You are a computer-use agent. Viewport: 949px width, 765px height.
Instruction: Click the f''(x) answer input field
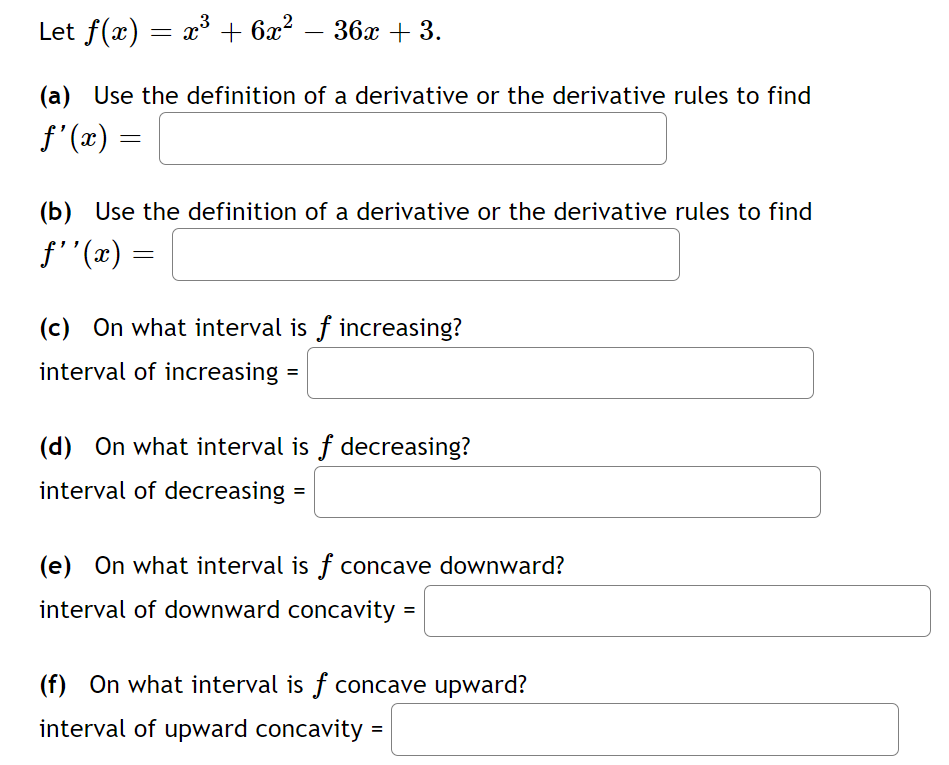coord(424,255)
